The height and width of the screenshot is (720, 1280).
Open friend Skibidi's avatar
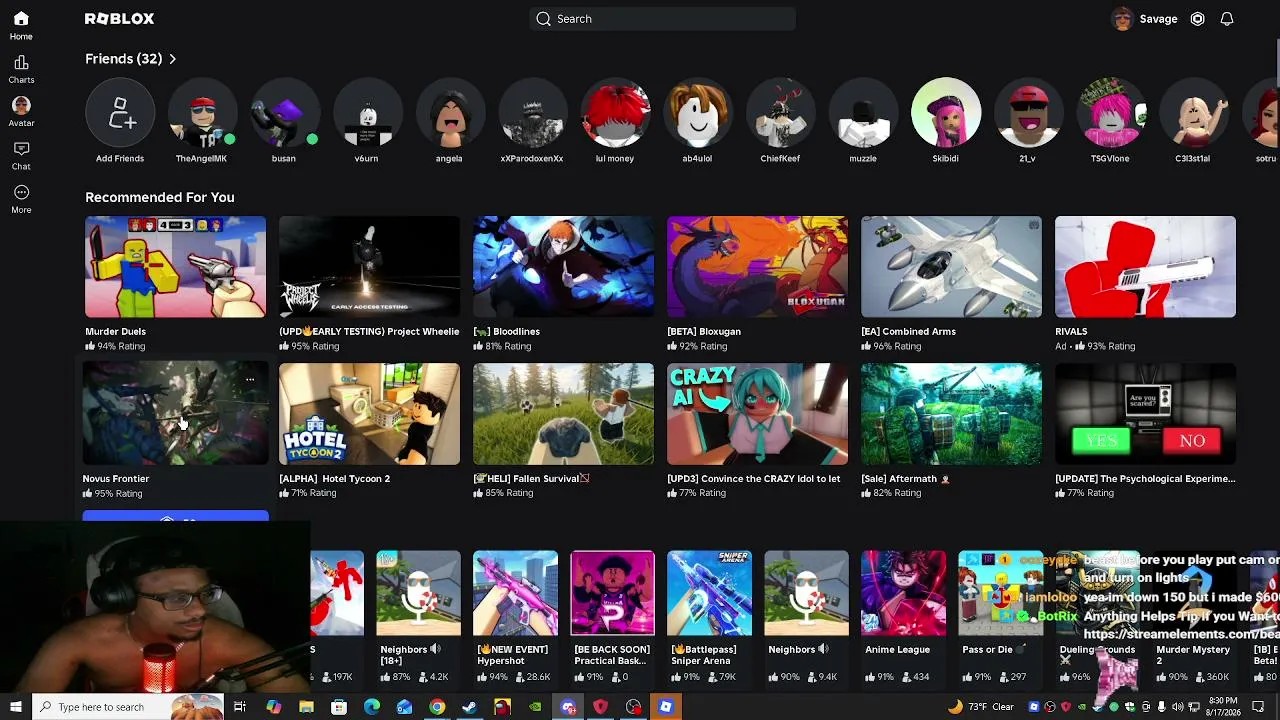tap(946, 112)
